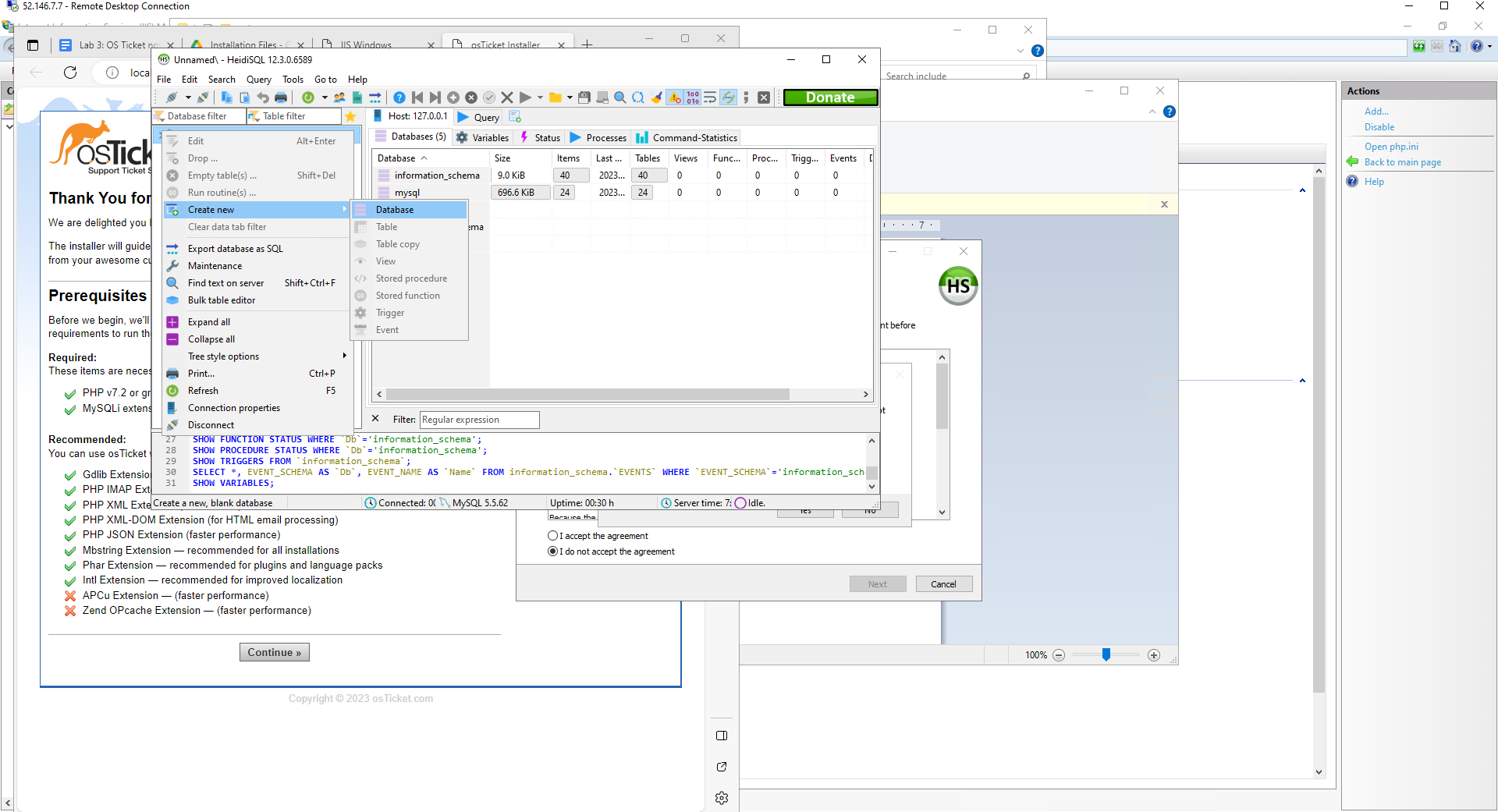Switch to the Variables tab
This screenshot has width=1498, height=812.
[x=482, y=137]
